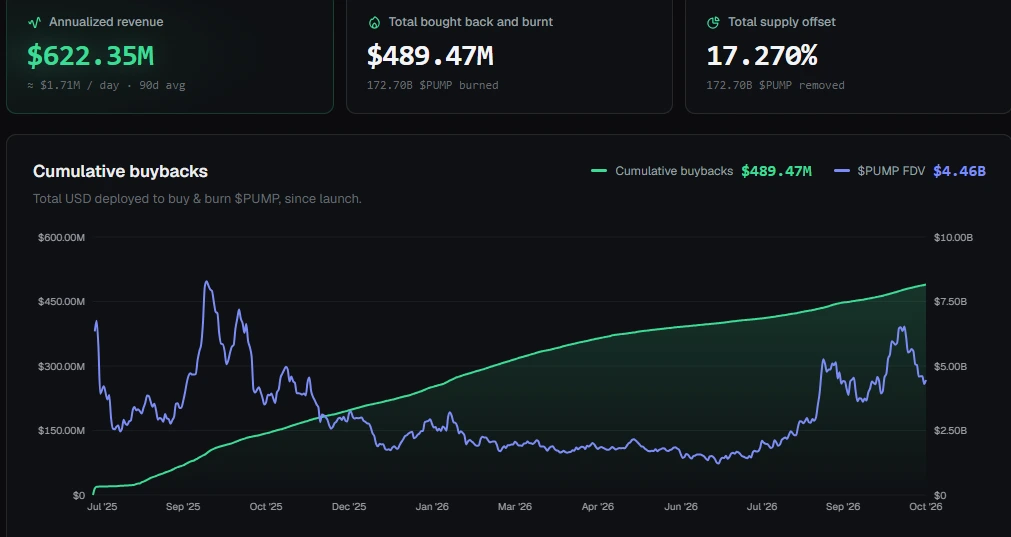Click the $7.50B right axis label
The height and width of the screenshot is (537, 1011).
click(x=950, y=302)
